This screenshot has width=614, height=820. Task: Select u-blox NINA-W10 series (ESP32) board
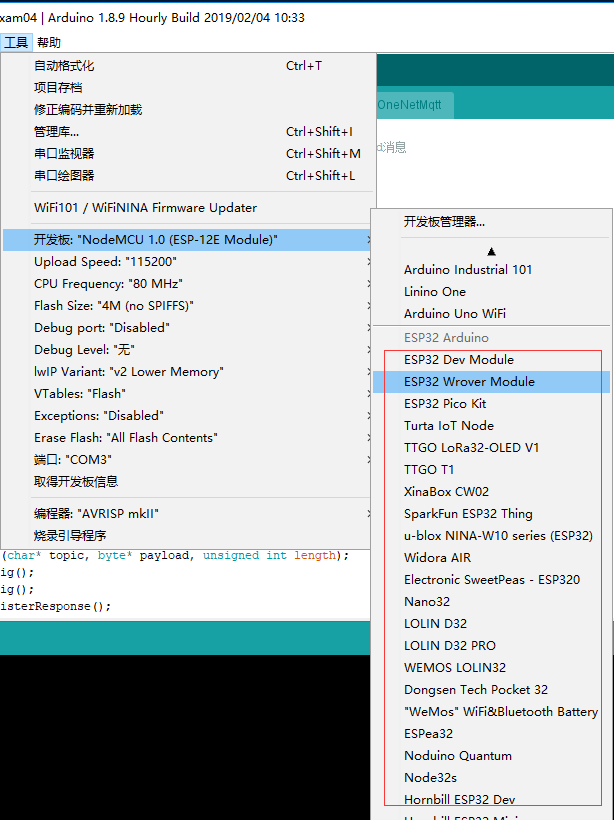[x=491, y=536]
